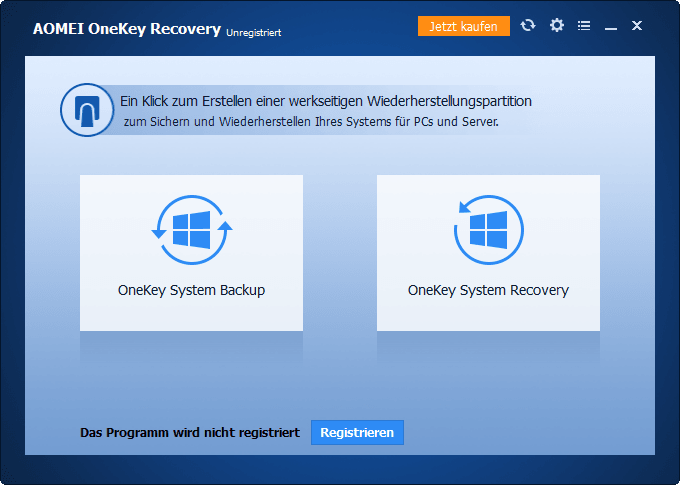This screenshot has height=485, width=680.
Task: Click the 'zum Sichern und Wiederherstellen' subtitle
Action: [311, 122]
